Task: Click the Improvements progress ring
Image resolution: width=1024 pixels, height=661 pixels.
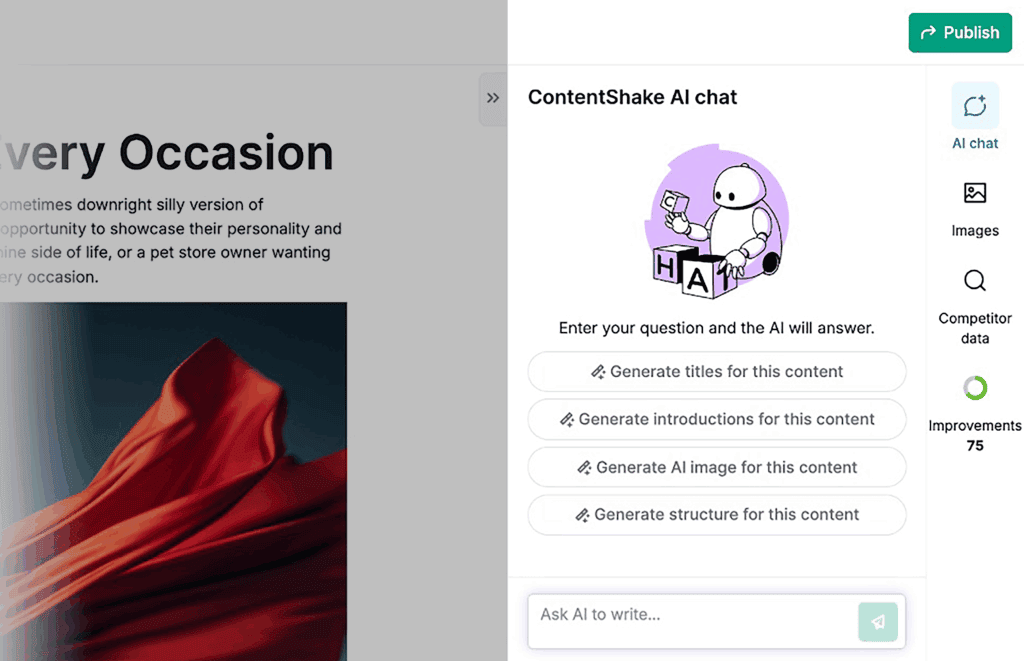Action: coord(975,388)
